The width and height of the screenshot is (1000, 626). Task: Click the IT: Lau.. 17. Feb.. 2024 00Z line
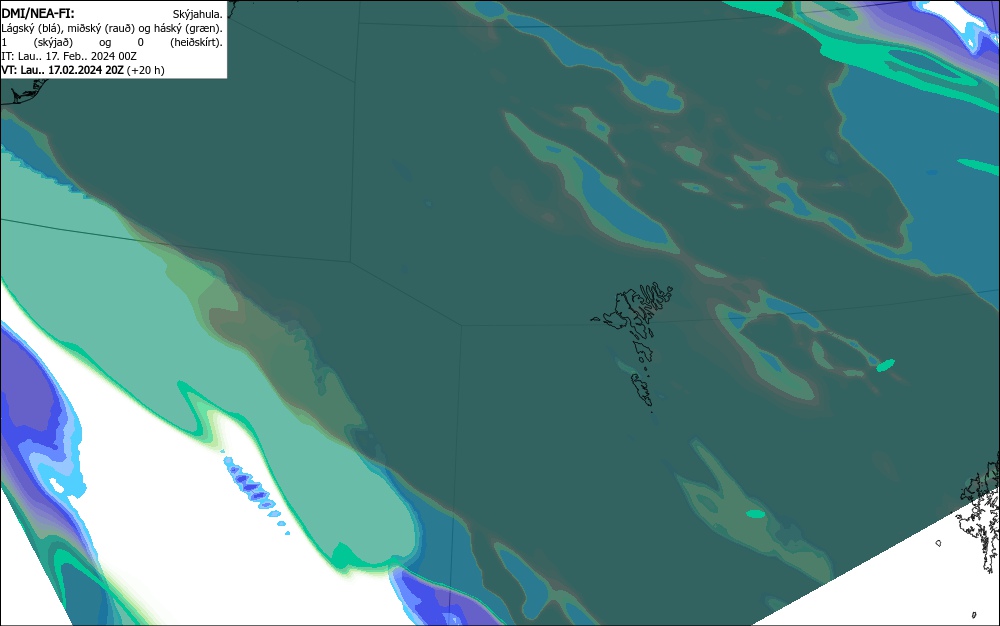click(69, 56)
